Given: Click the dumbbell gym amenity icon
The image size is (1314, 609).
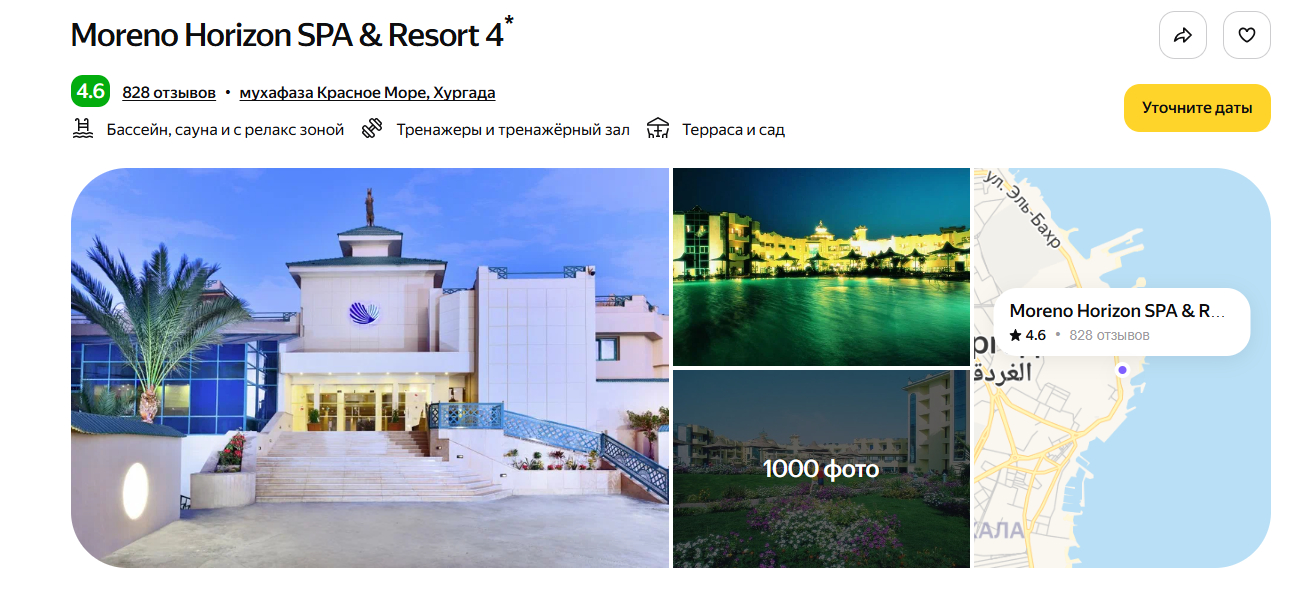Looking at the screenshot, I should tap(373, 129).
